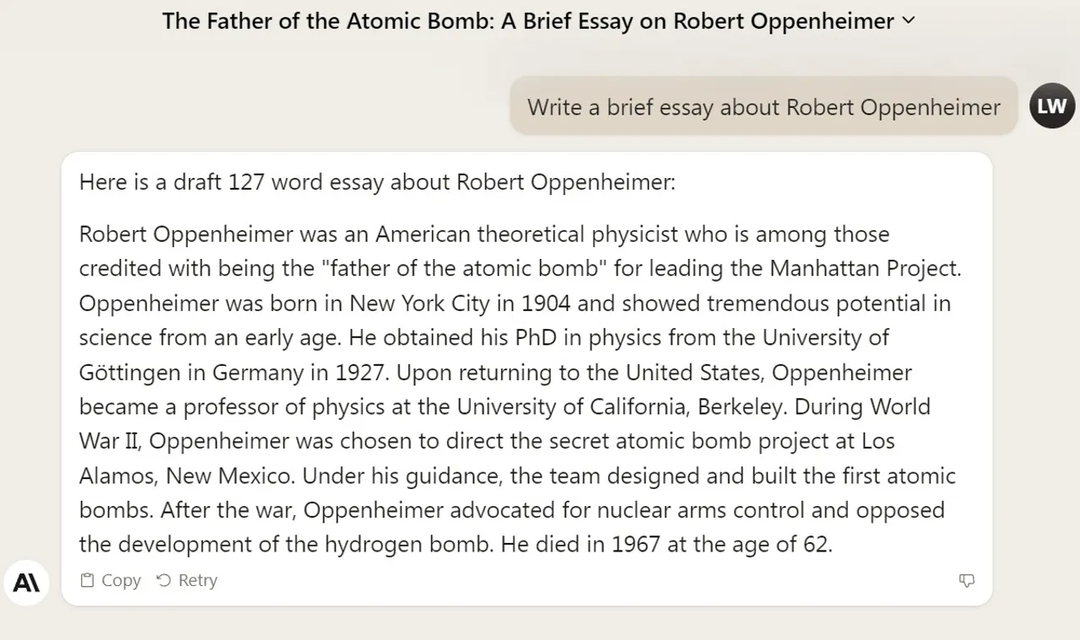Expand the conversation title chevron
Viewport: 1080px width, 640px height.
(908, 20)
